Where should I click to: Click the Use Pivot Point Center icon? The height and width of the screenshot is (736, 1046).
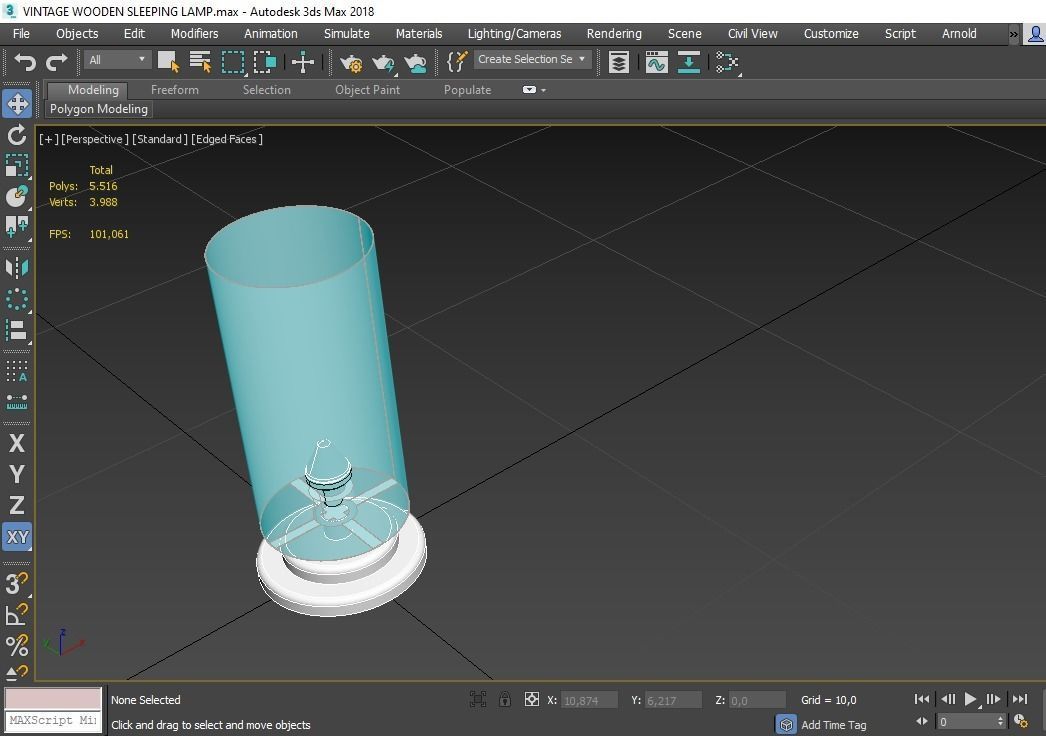[17, 227]
